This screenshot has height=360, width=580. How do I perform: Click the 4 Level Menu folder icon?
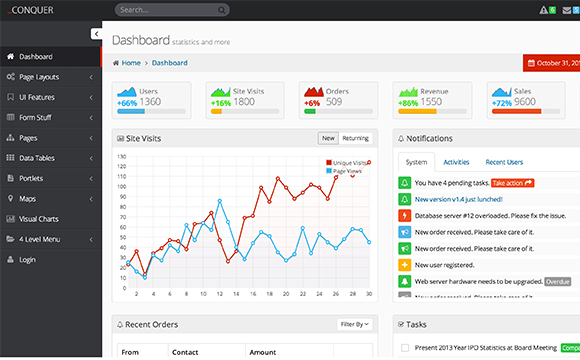[x=10, y=239]
